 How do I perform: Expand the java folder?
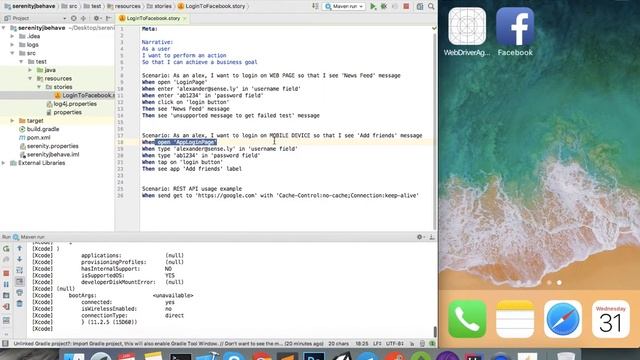(30, 70)
